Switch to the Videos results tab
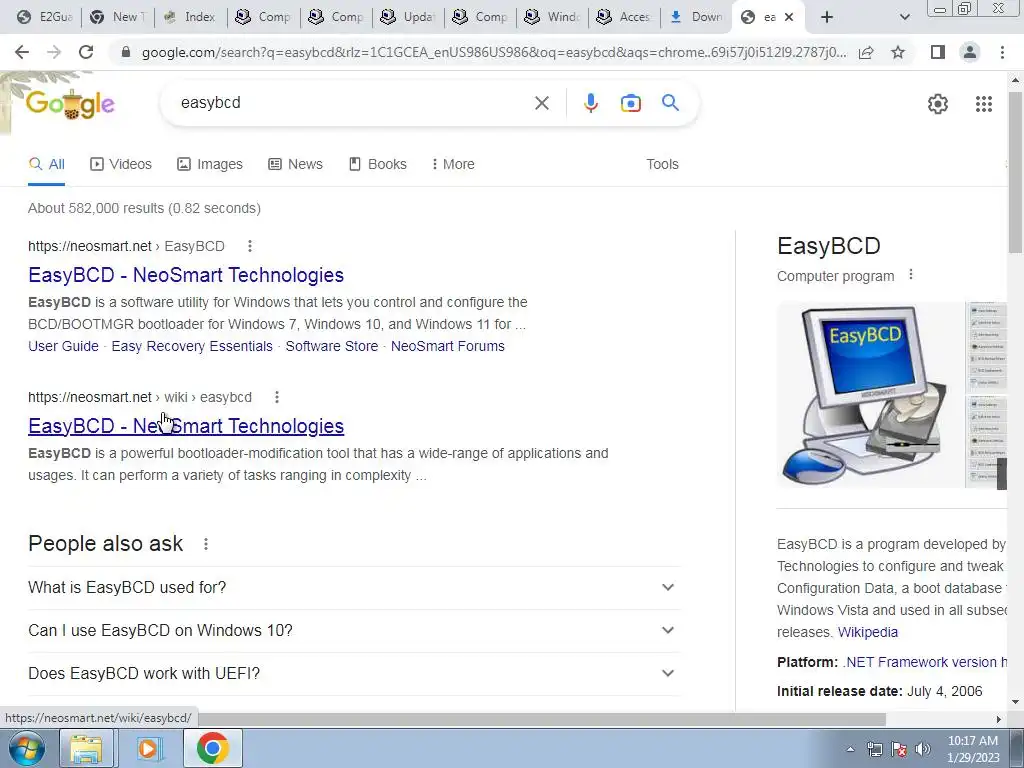This screenshot has width=1024, height=768. click(121, 164)
